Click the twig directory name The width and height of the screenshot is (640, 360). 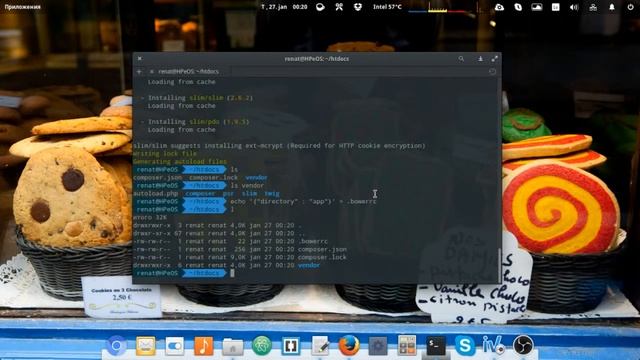272,193
